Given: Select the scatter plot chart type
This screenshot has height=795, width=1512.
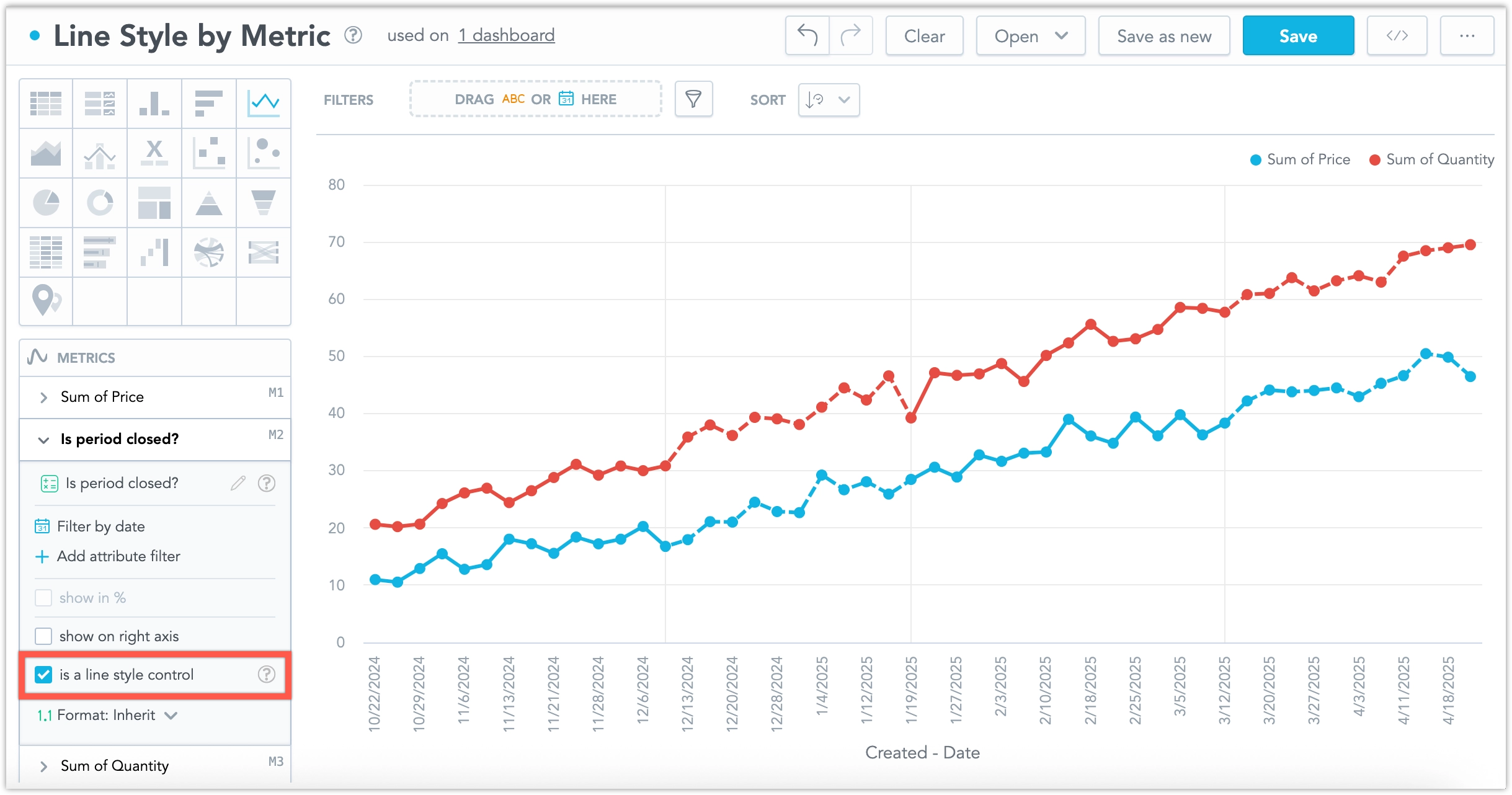Looking at the screenshot, I should [208, 153].
